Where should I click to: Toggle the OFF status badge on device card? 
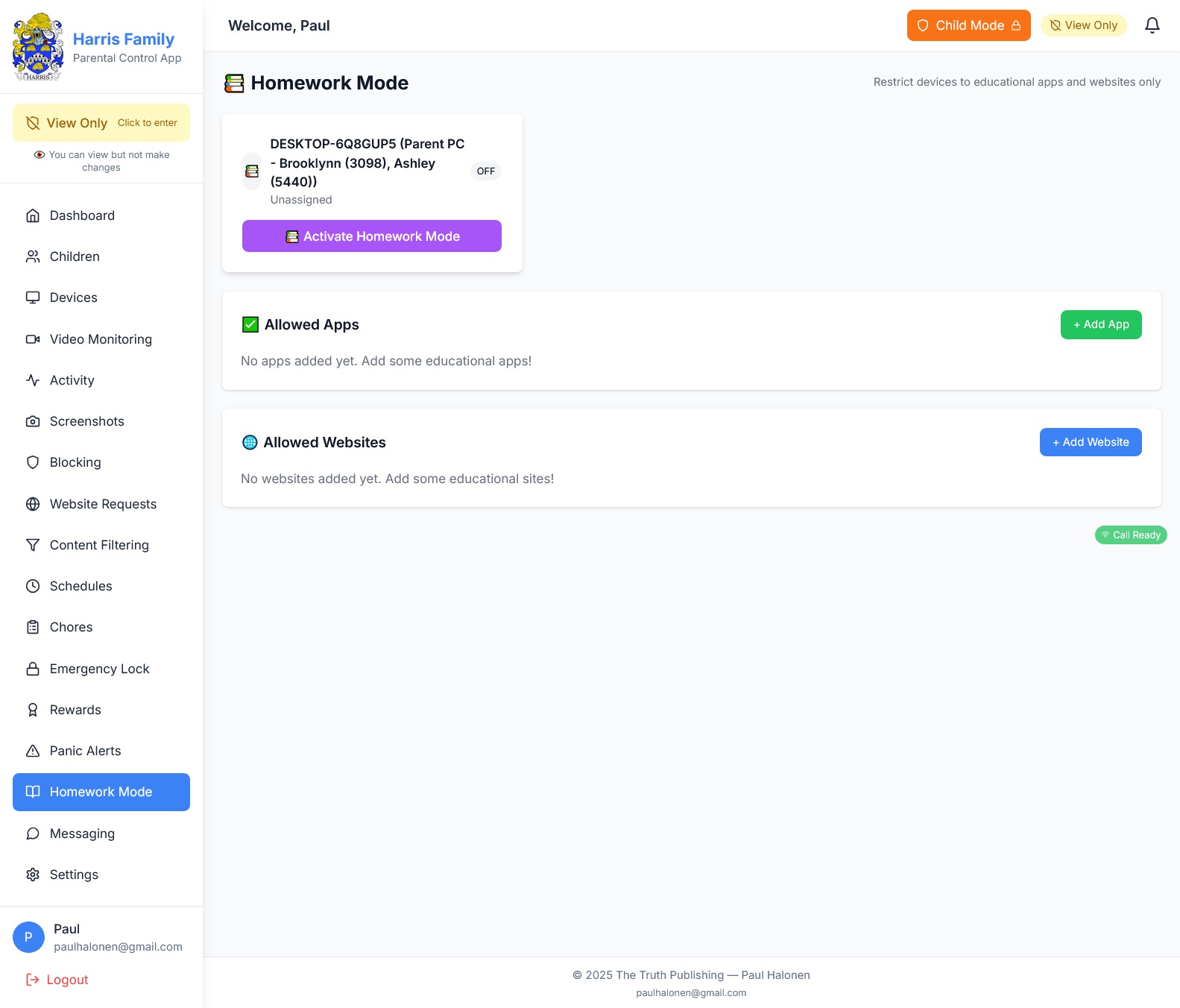pos(485,171)
